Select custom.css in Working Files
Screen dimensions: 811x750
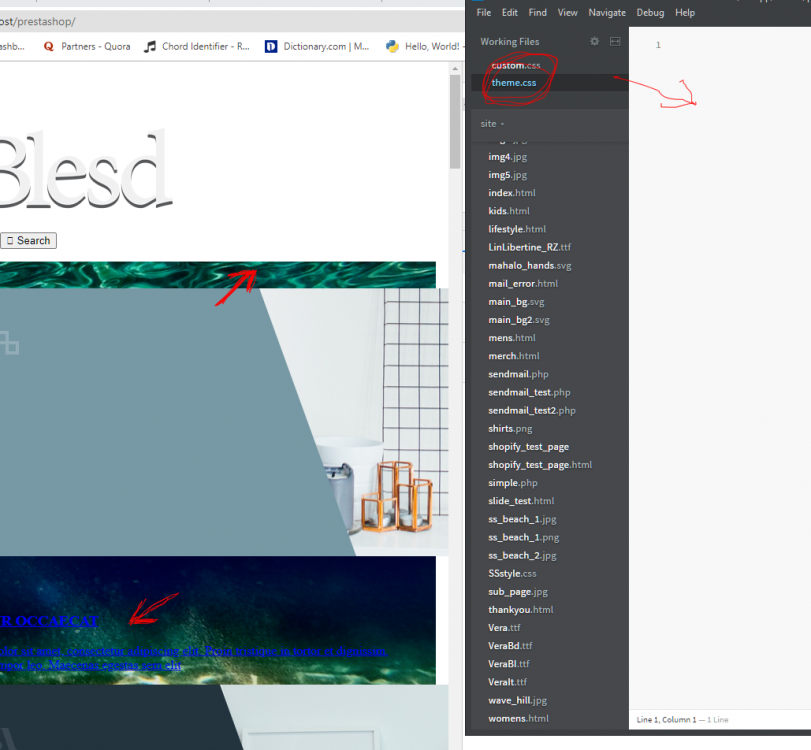(x=516, y=65)
